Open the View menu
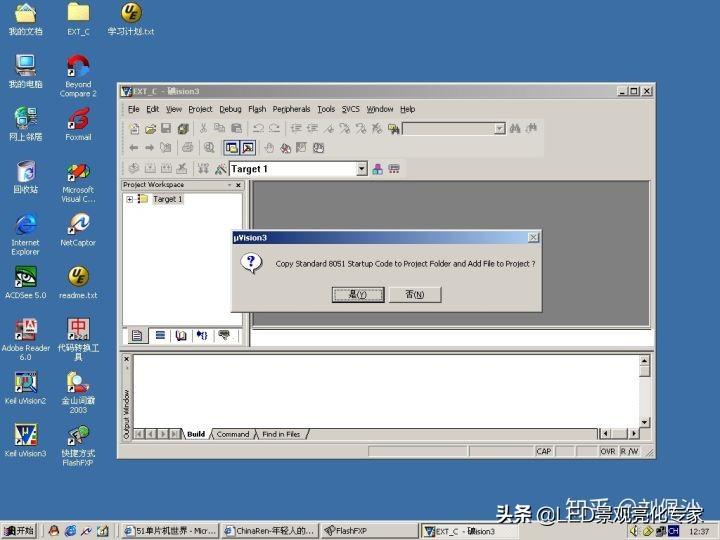This screenshot has height=540, width=720. point(174,109)
